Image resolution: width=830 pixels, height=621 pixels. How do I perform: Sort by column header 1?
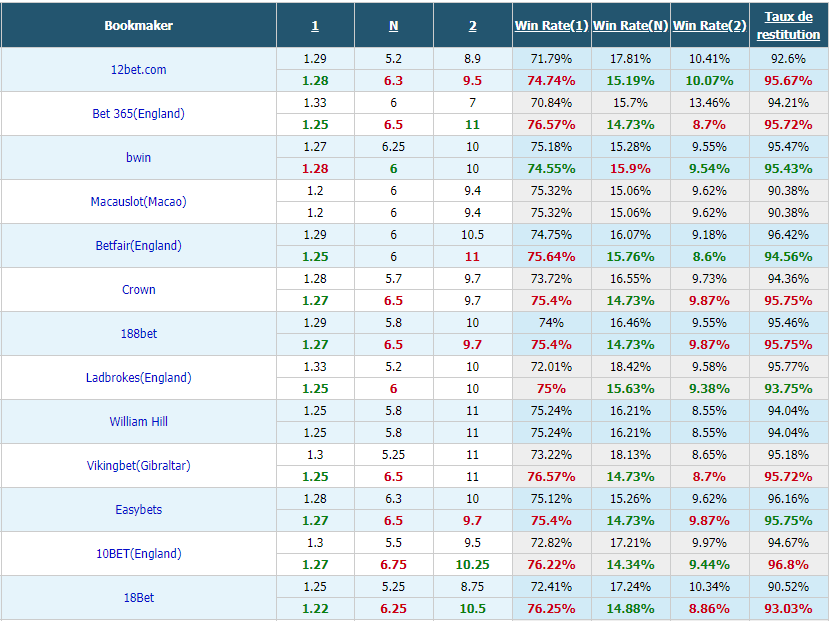pyautogui.click(x=315, y=26)
